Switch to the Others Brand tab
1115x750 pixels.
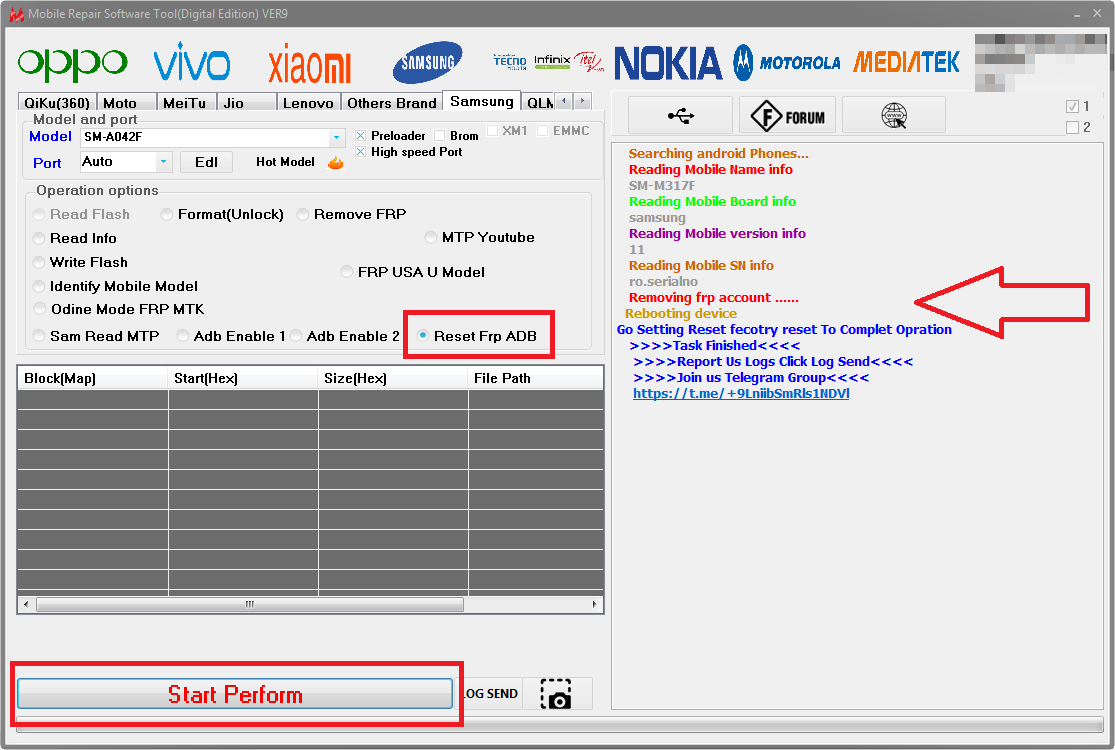coord(391,102)
